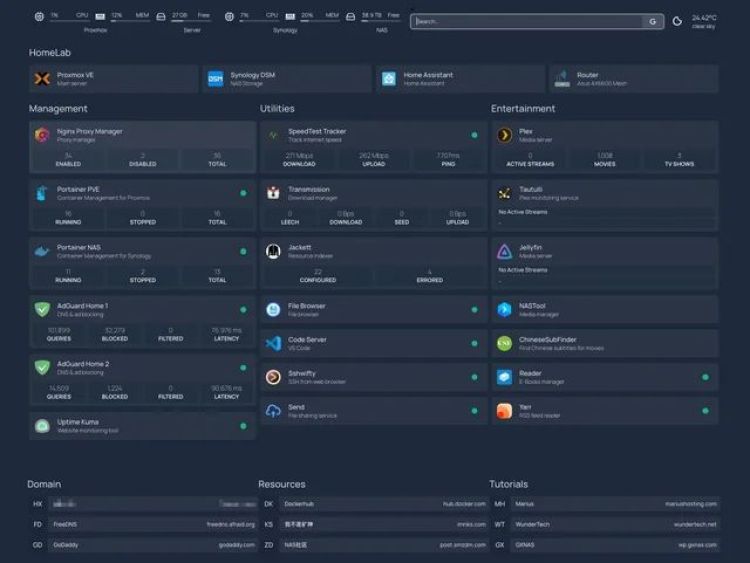Open the Proxmox VE logo icon

pos(42,79)
